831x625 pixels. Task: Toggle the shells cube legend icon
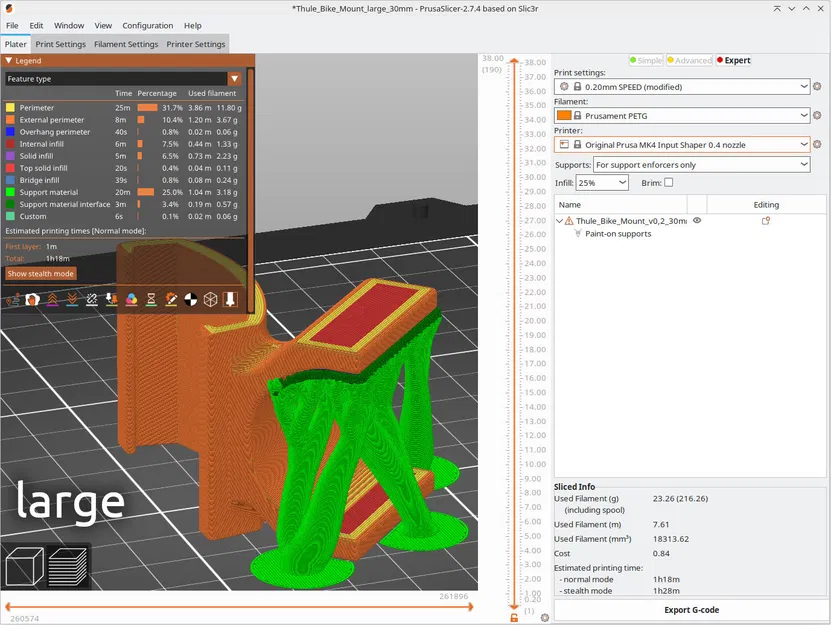point(210,299)
